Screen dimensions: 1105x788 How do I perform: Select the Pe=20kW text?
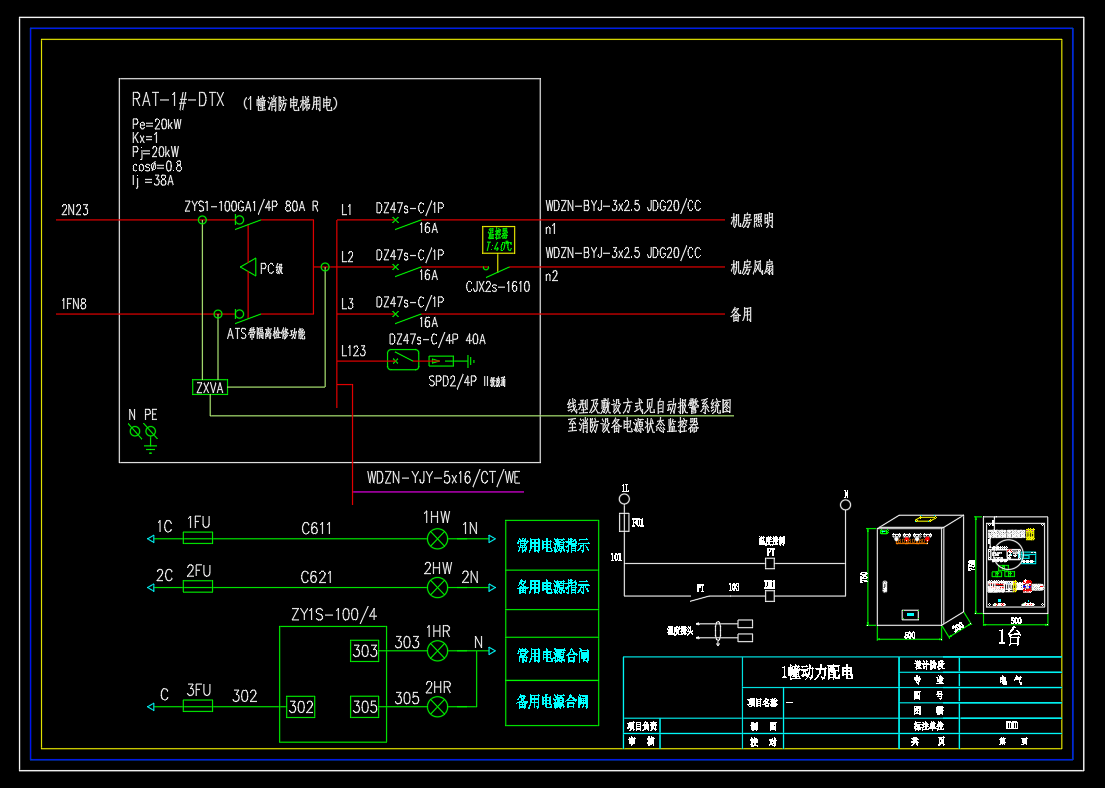pos(156,124)
